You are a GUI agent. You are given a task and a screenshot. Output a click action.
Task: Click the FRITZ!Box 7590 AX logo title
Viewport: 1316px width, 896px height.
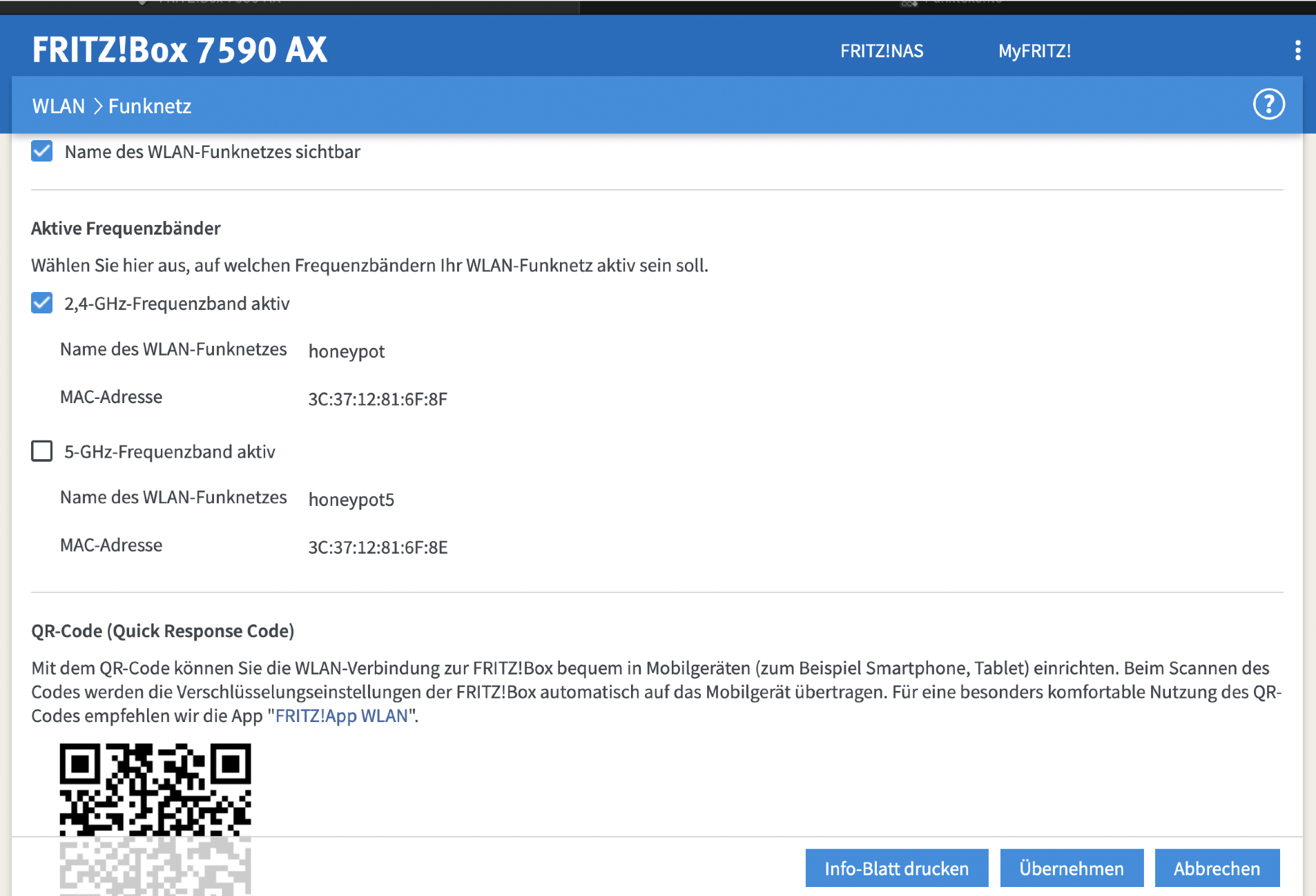pos(180,50)
